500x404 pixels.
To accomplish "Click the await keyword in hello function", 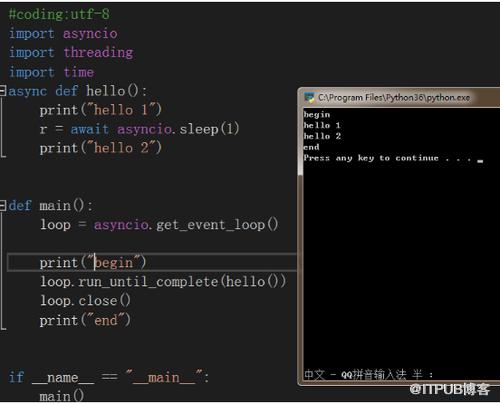I will (x=90, y=129).
